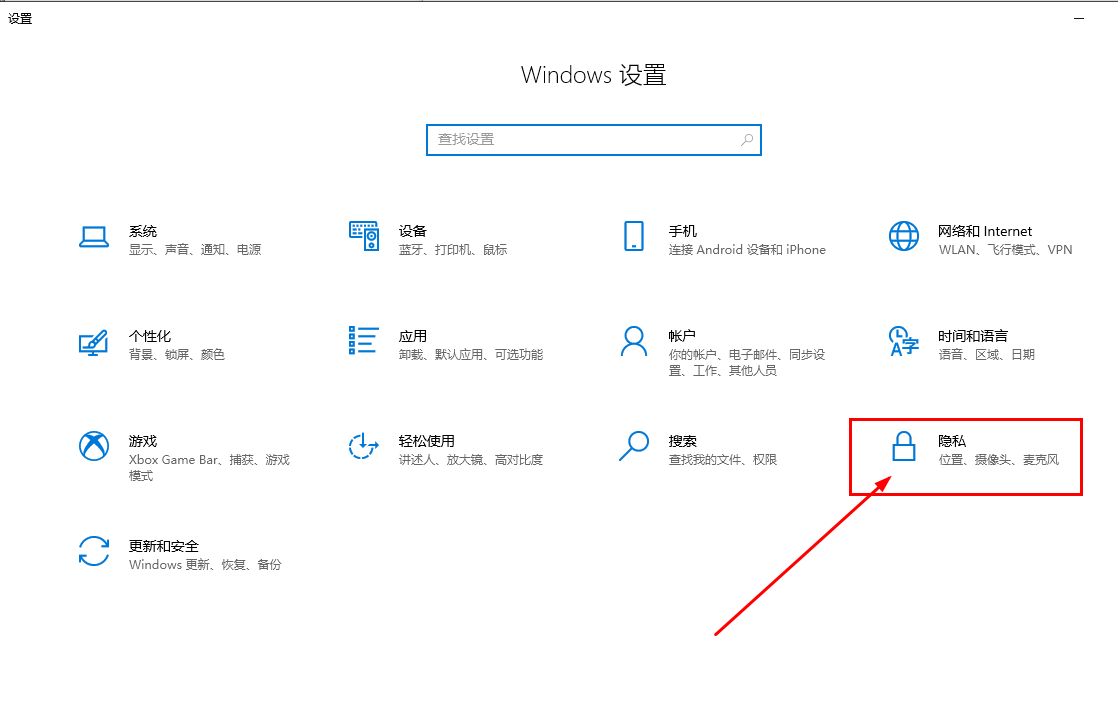Click the text WLAN、飞行模式、VPN
1118x706 pixels.
(x=1005, y=250)
